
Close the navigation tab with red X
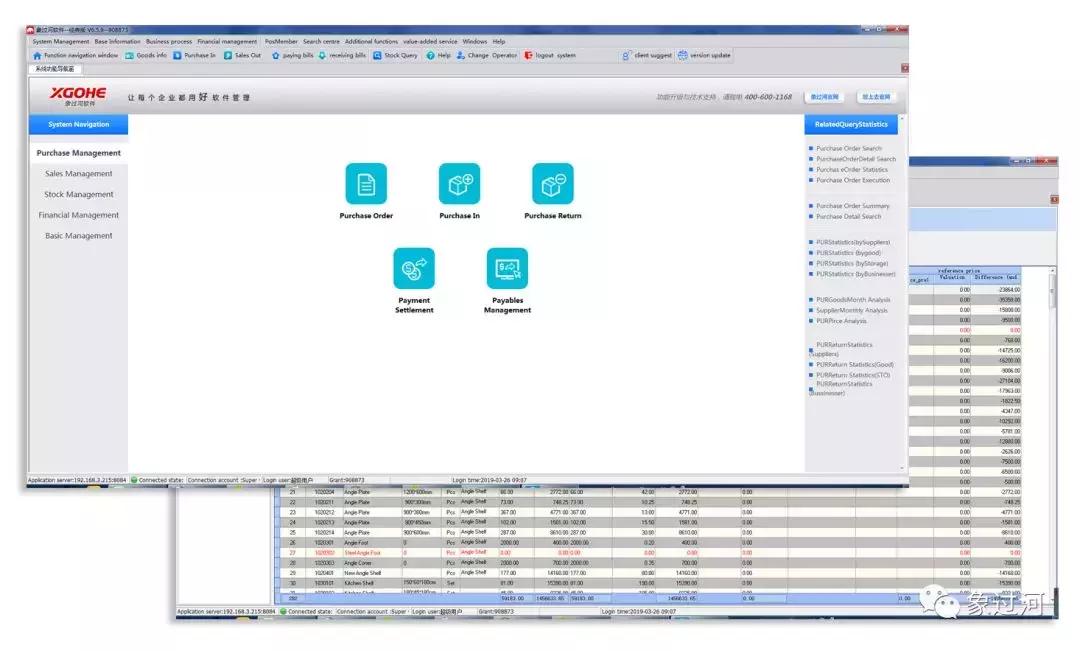904,68
